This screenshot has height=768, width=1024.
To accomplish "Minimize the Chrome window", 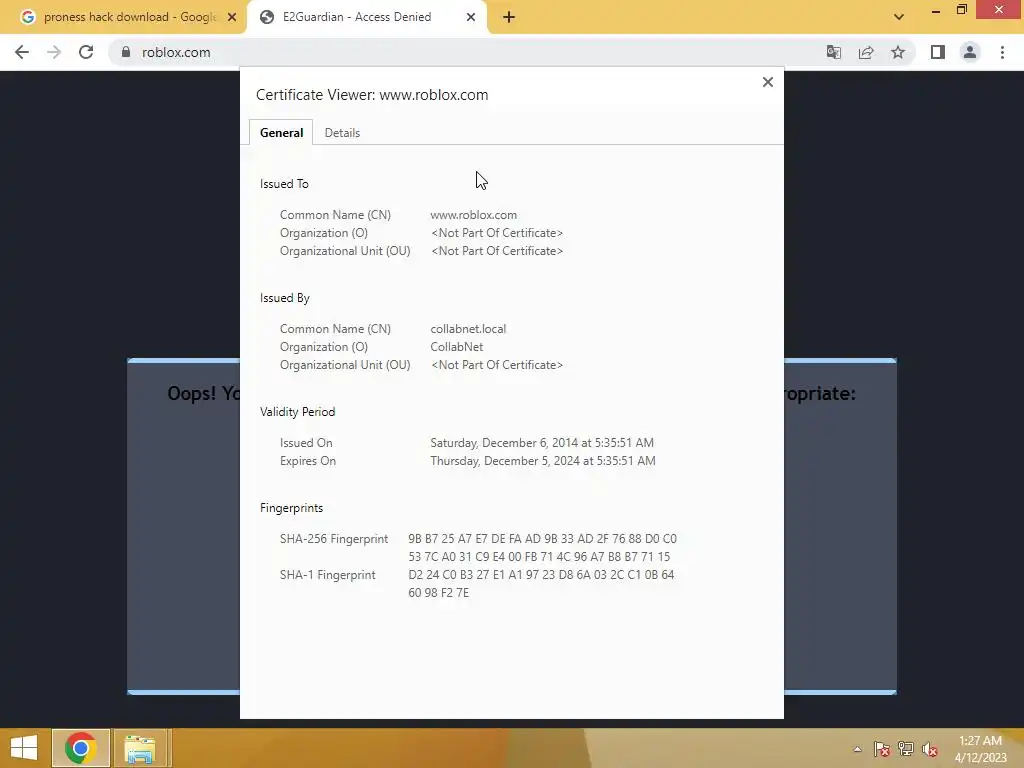I will tap(936, 10).
